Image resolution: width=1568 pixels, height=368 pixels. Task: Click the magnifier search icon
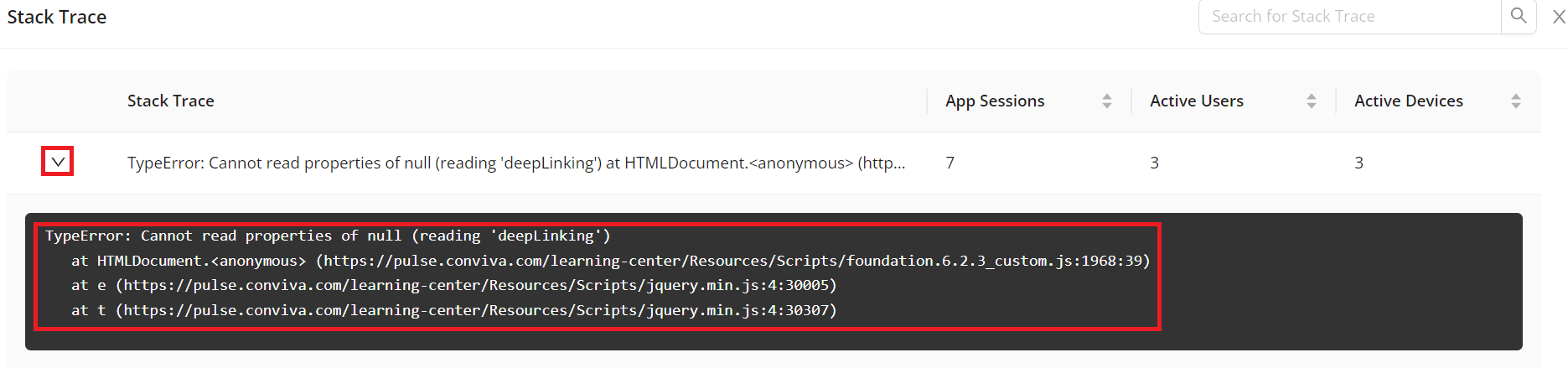(1518, 16)
